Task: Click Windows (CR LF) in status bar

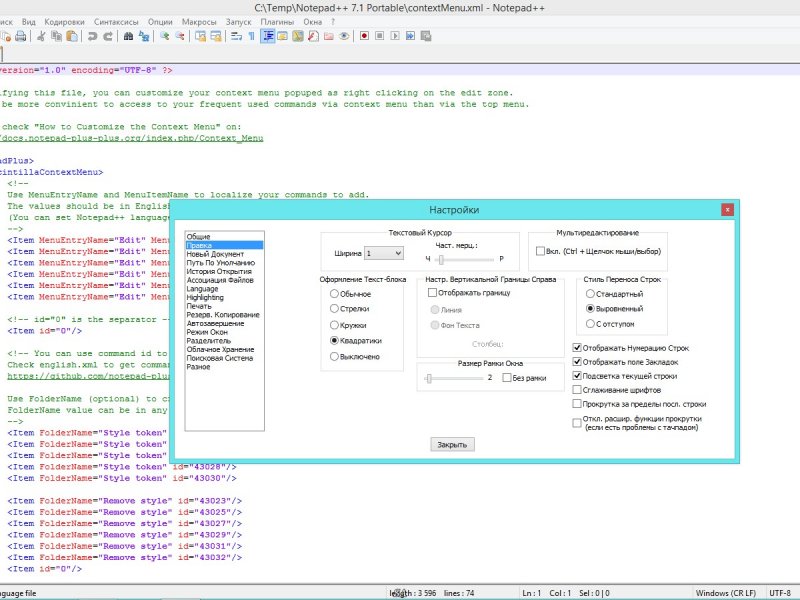Action: pyautogui.click(x=726, y=593)
